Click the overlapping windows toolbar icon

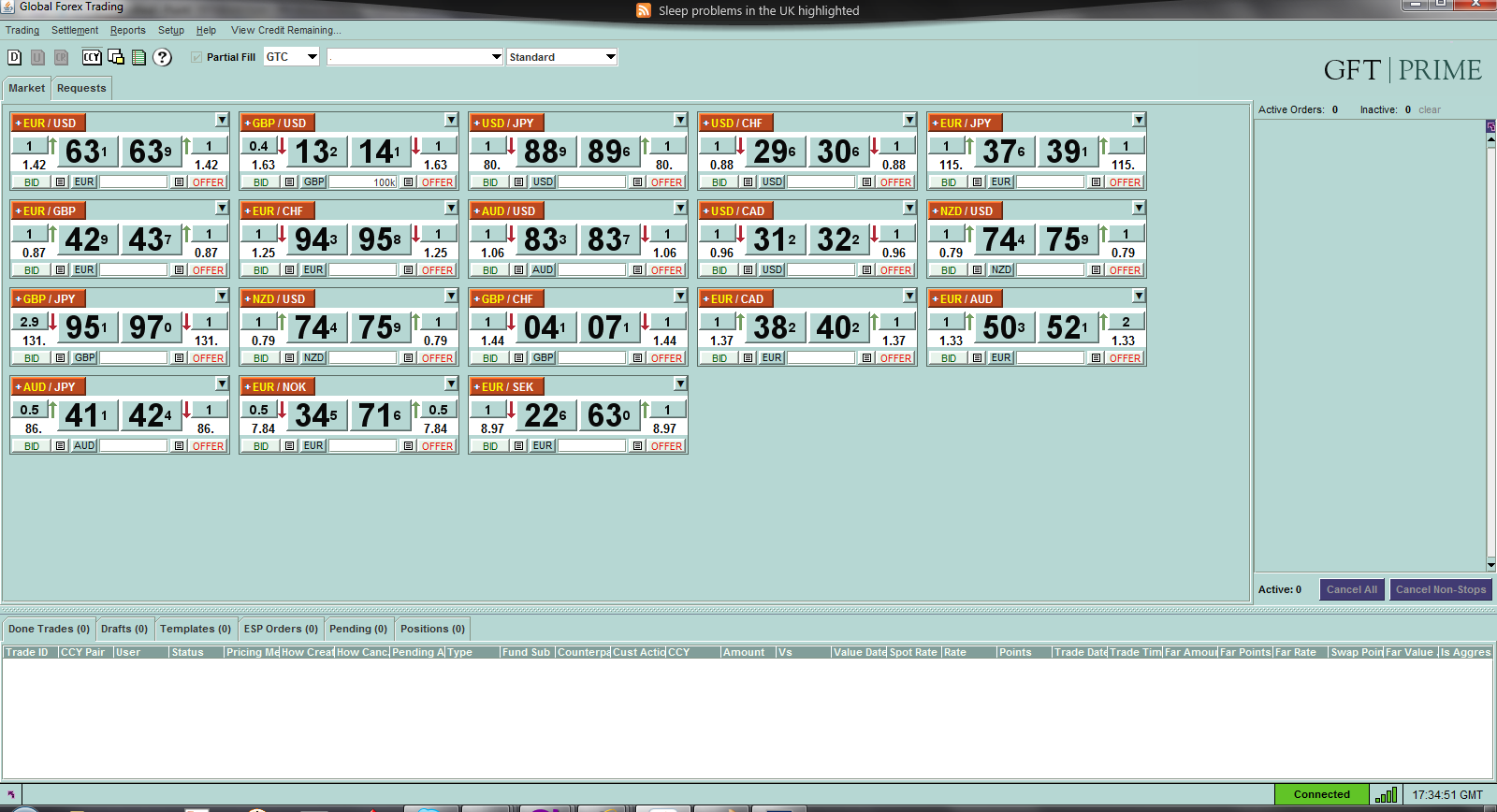[116, 57]
